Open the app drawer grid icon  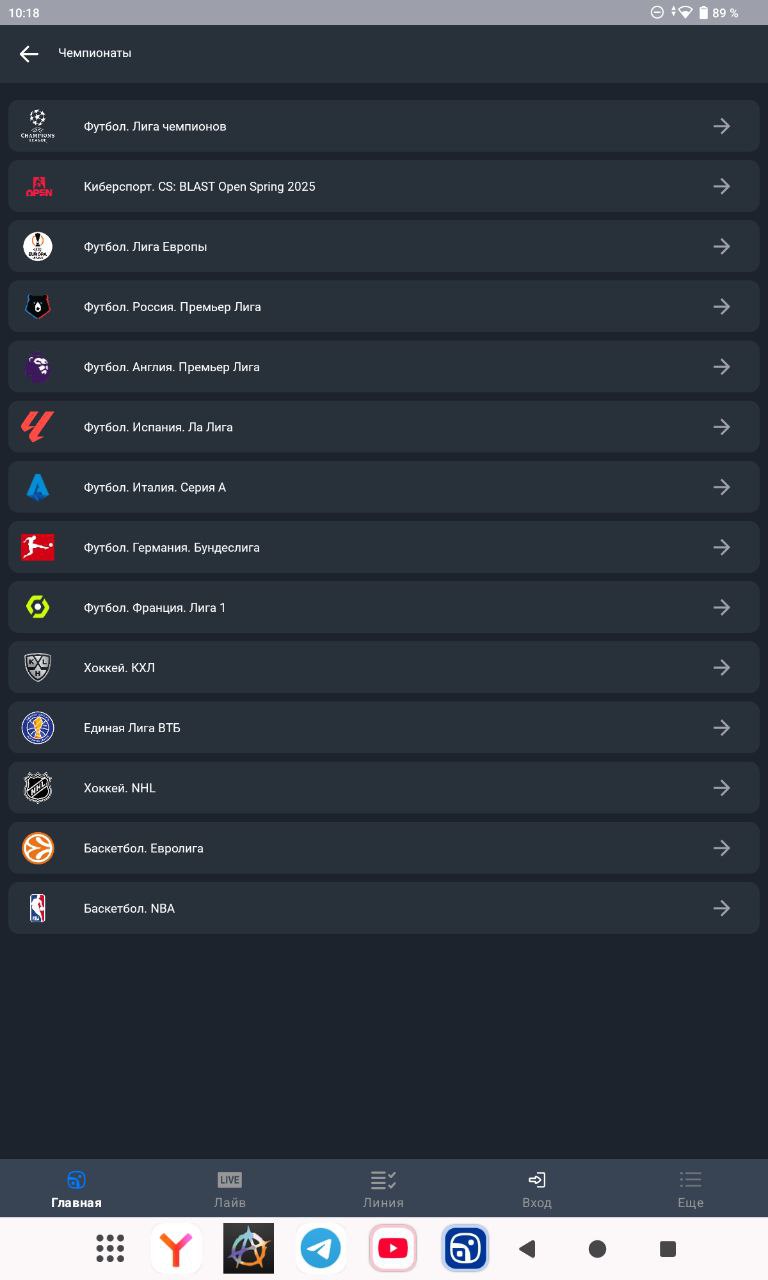[110, 1248]
